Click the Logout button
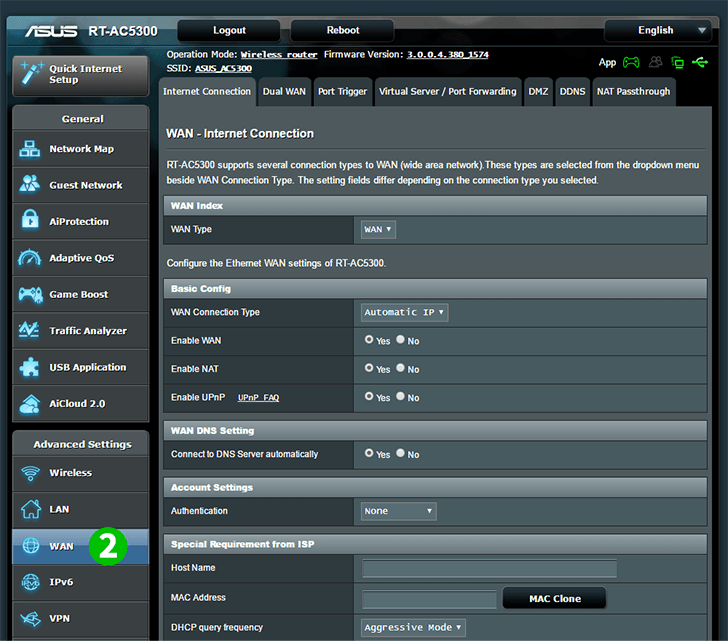Viewport: 728px width, 641px height. point(229,31)
